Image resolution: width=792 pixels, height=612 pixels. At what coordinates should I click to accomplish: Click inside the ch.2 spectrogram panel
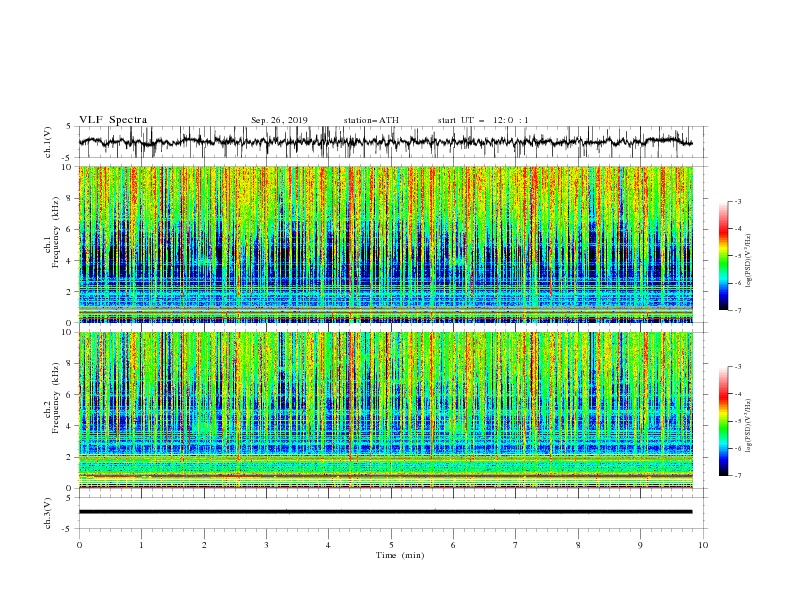tap(385, 410)
